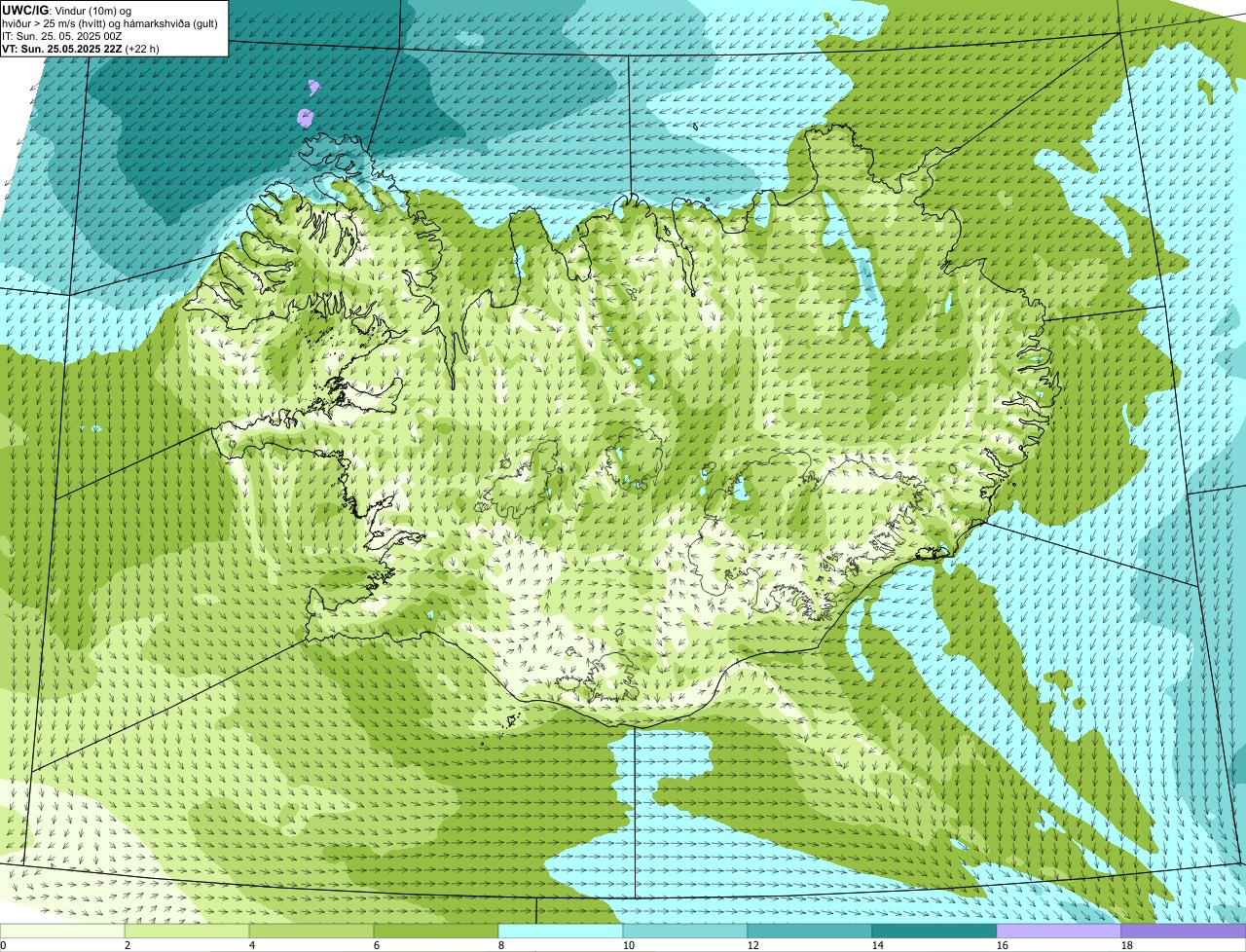Choose the 10–12 m/s legend color segment
The image size is (1246, 952).
coord(685,931)
